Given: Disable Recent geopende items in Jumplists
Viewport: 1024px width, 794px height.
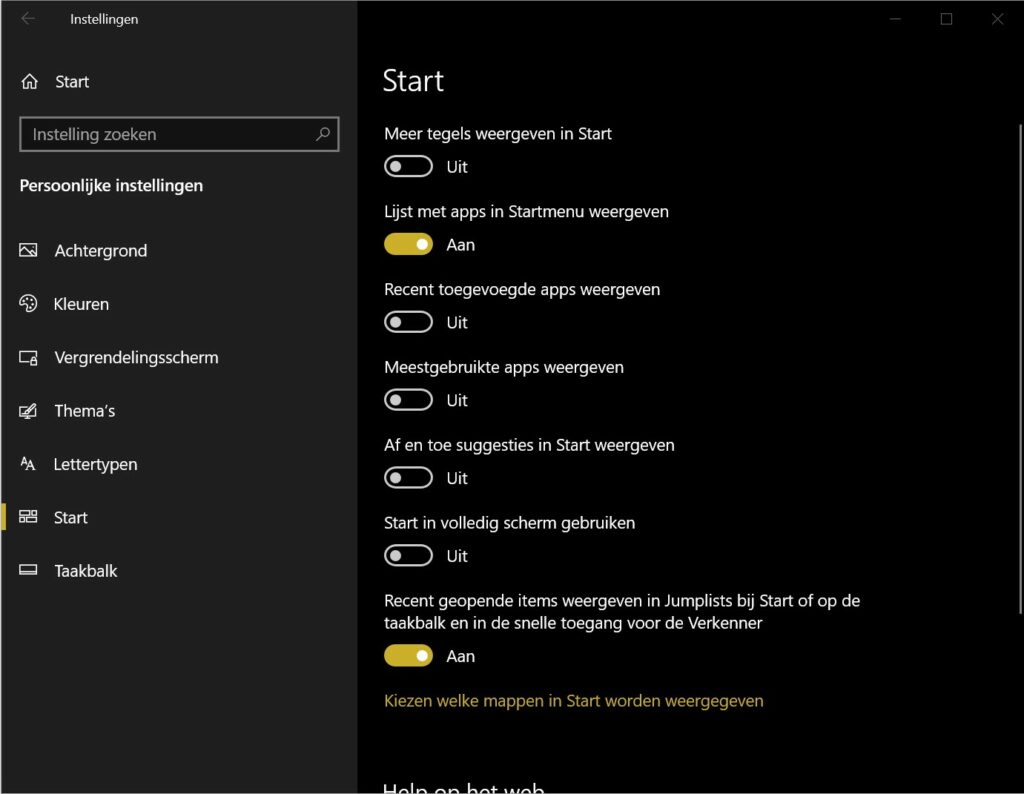Looking at the screenshot, I should pyautogui.click(x=408, y=656).
